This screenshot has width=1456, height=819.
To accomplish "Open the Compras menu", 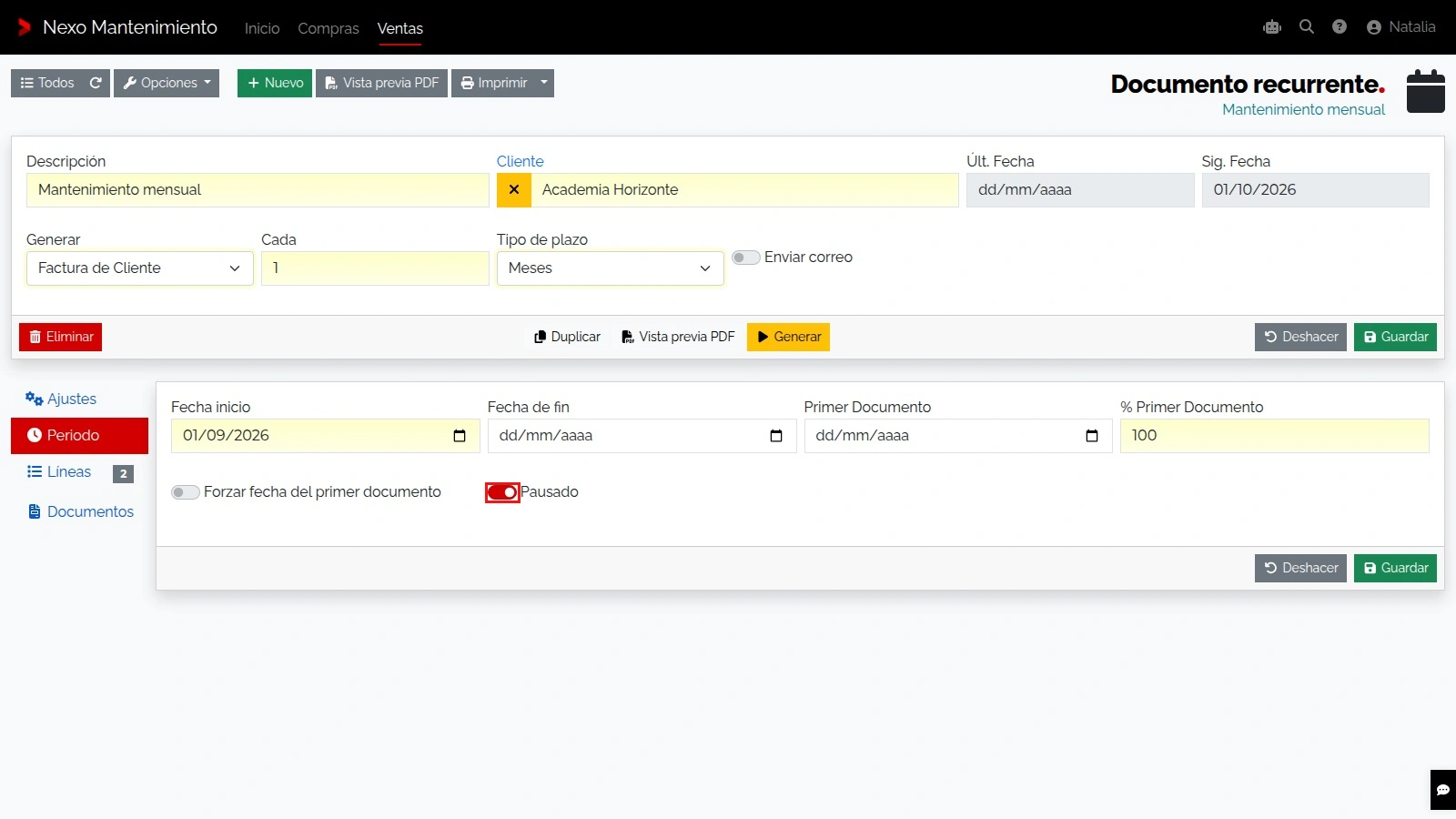I will [329, 28].
